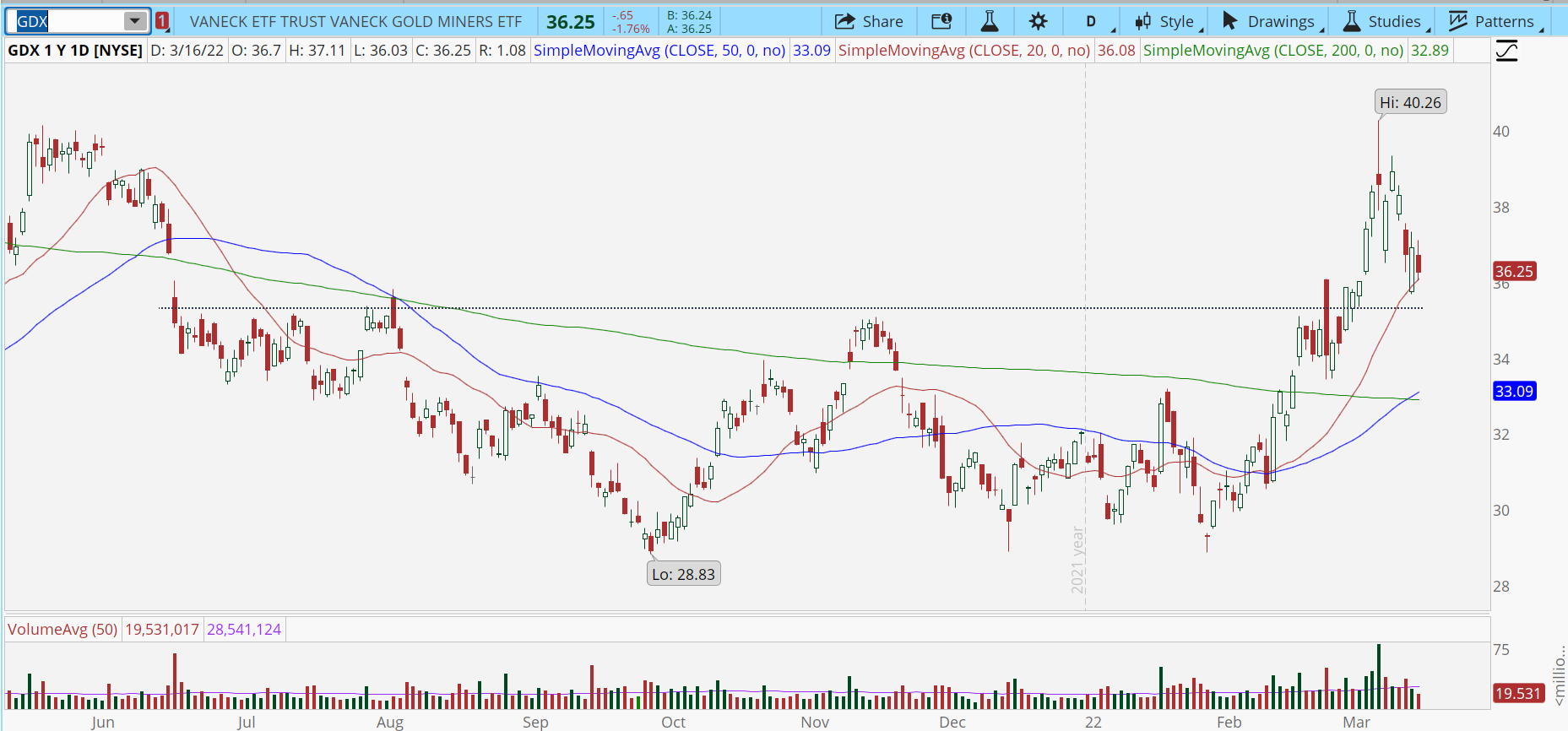This screenshot has height=731, width=1568.
Task: Click the D: 3/16/22 date value
Action: point(187,51)
